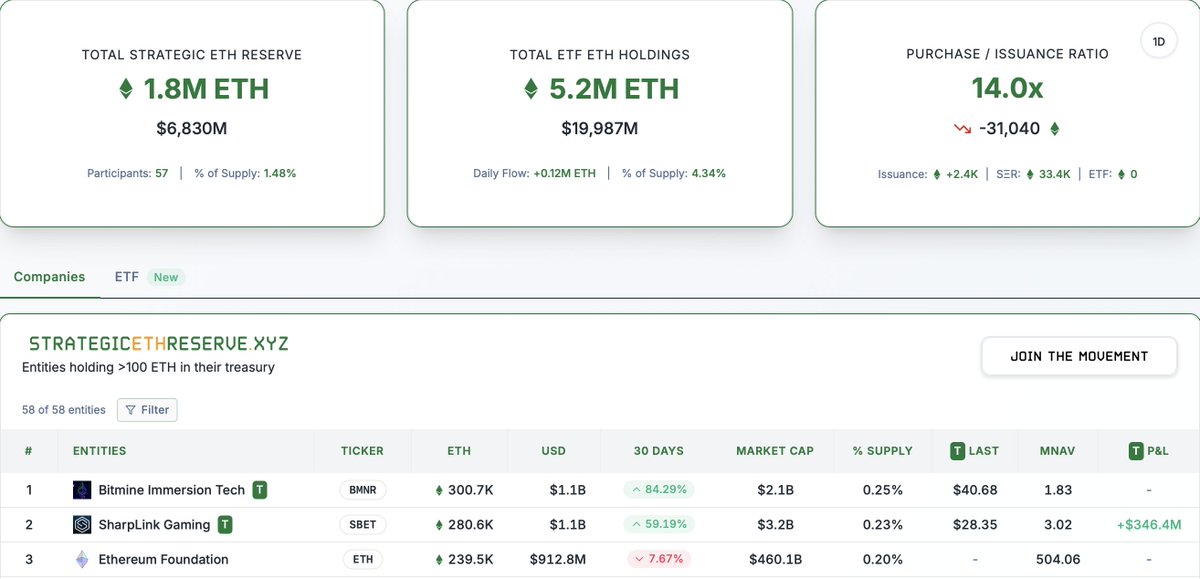Click the ETH icon next to Issuance +2.4K

click(937, 174)
